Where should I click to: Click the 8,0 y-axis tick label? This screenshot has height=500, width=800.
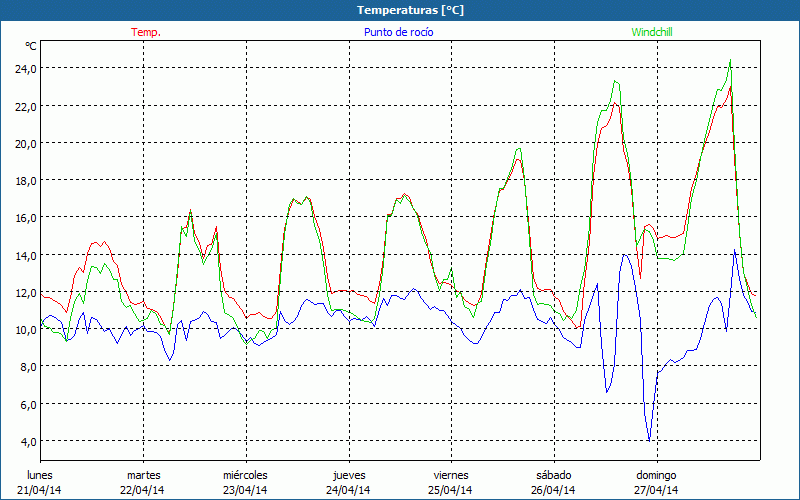pos(28,366)
